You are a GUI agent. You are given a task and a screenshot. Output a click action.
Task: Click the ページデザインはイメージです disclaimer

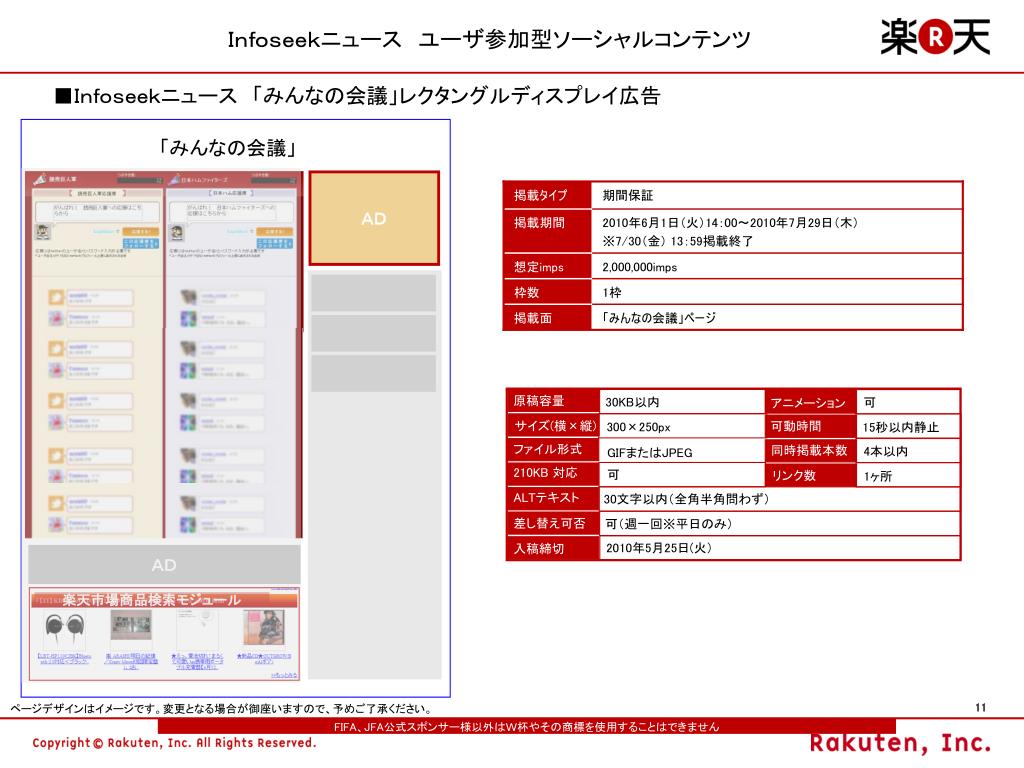click(x=221, y=709)
